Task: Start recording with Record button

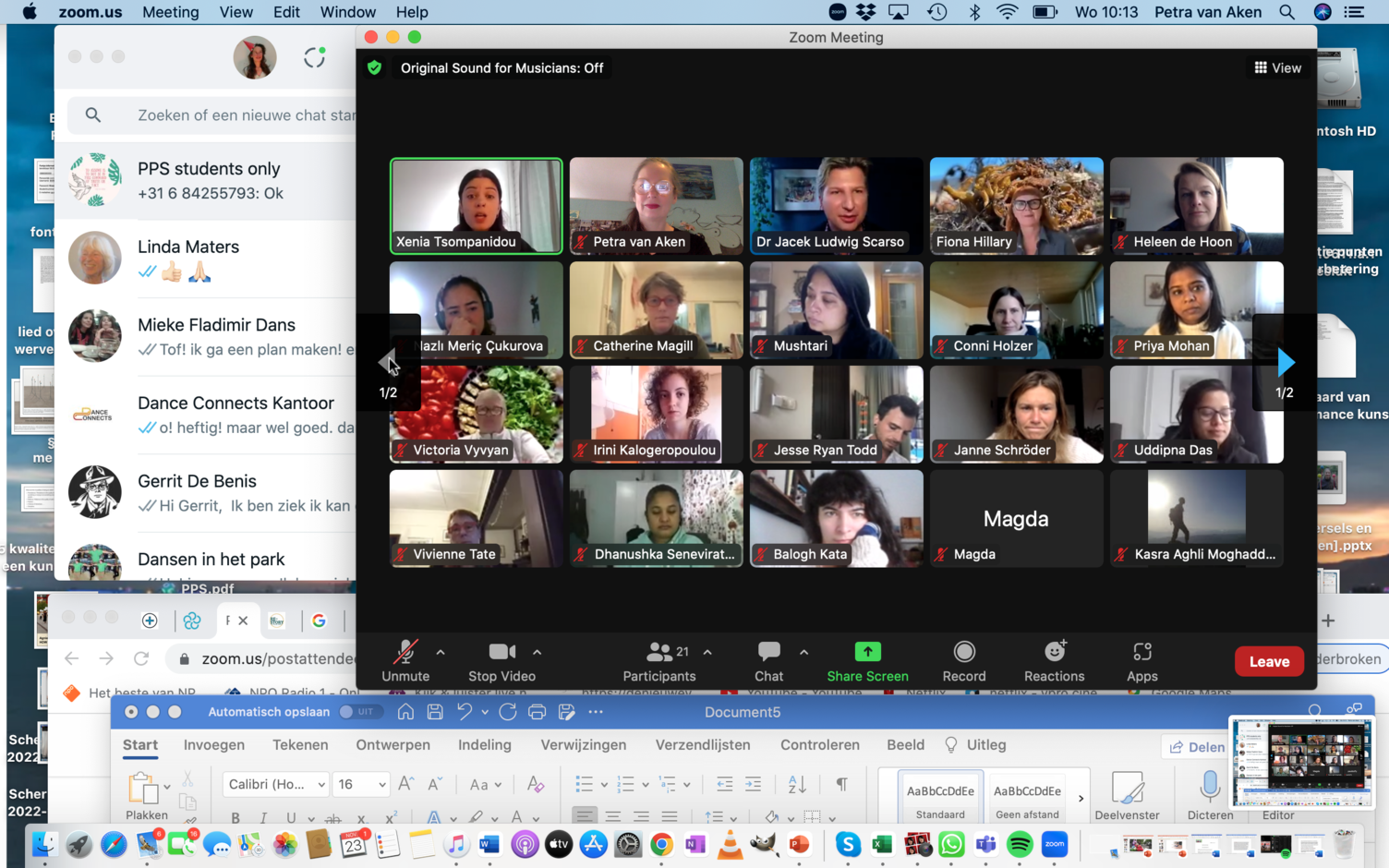Action: coord(963,661)
